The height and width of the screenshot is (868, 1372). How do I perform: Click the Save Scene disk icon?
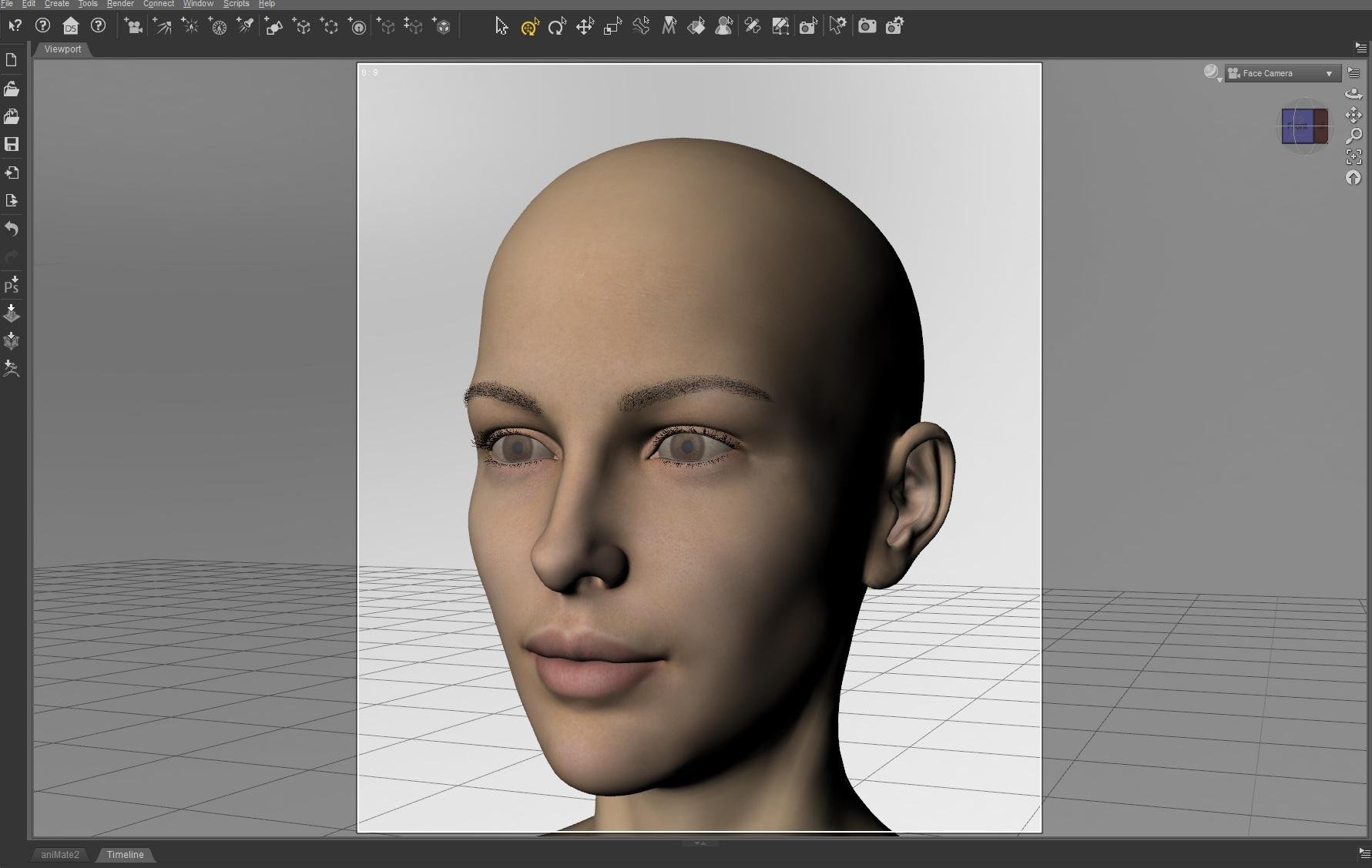[12, 144]
